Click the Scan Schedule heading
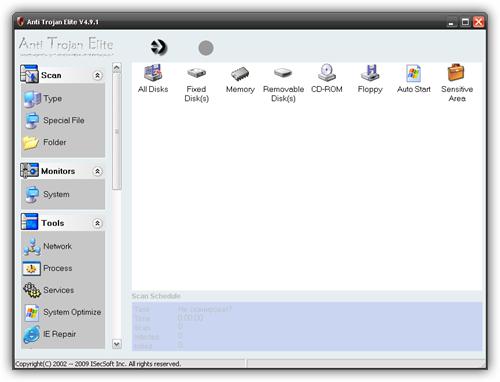Screen dimensions: 500x382 [x=156, y=296]
